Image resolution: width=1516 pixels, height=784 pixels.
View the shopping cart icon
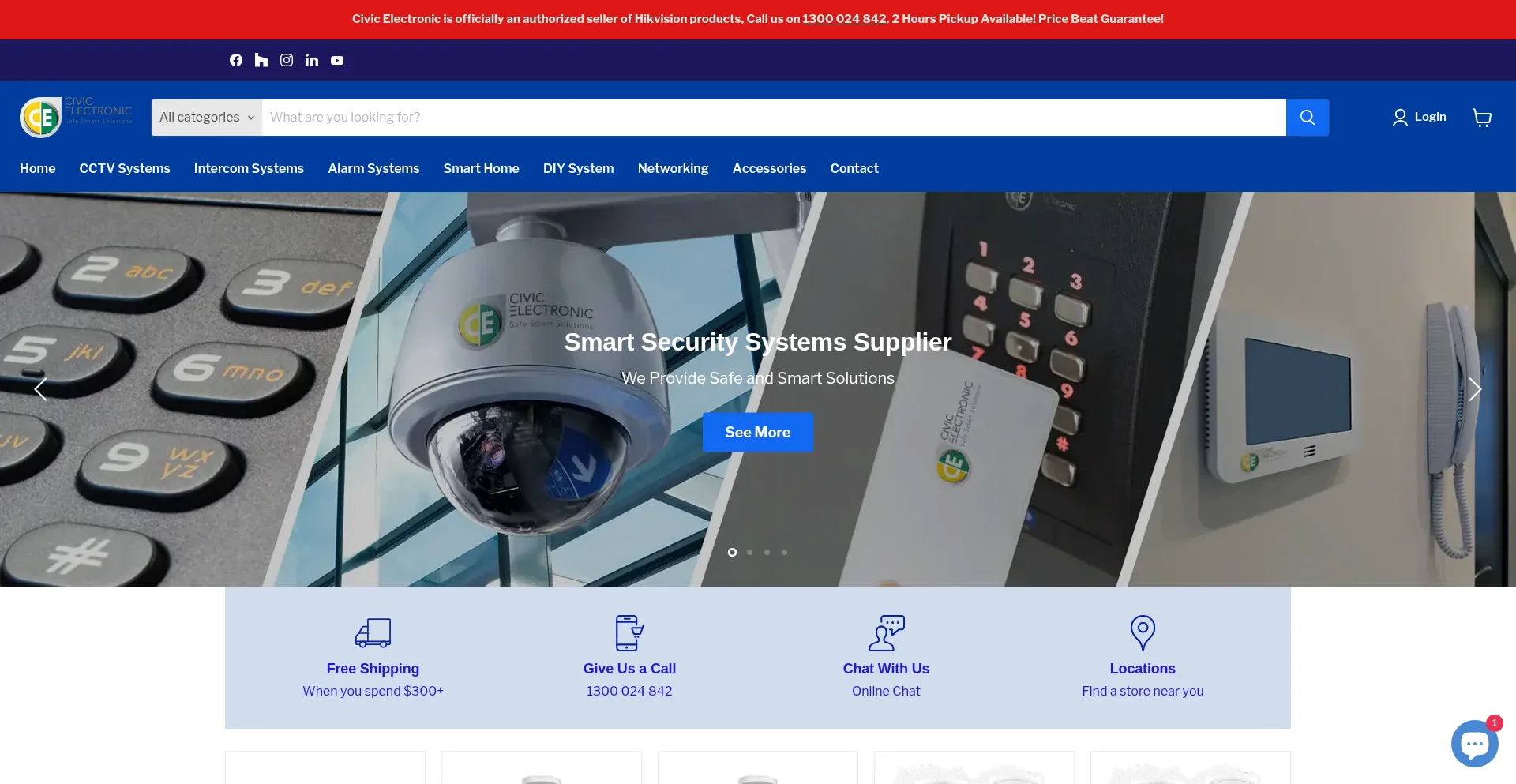[1482, 117]
